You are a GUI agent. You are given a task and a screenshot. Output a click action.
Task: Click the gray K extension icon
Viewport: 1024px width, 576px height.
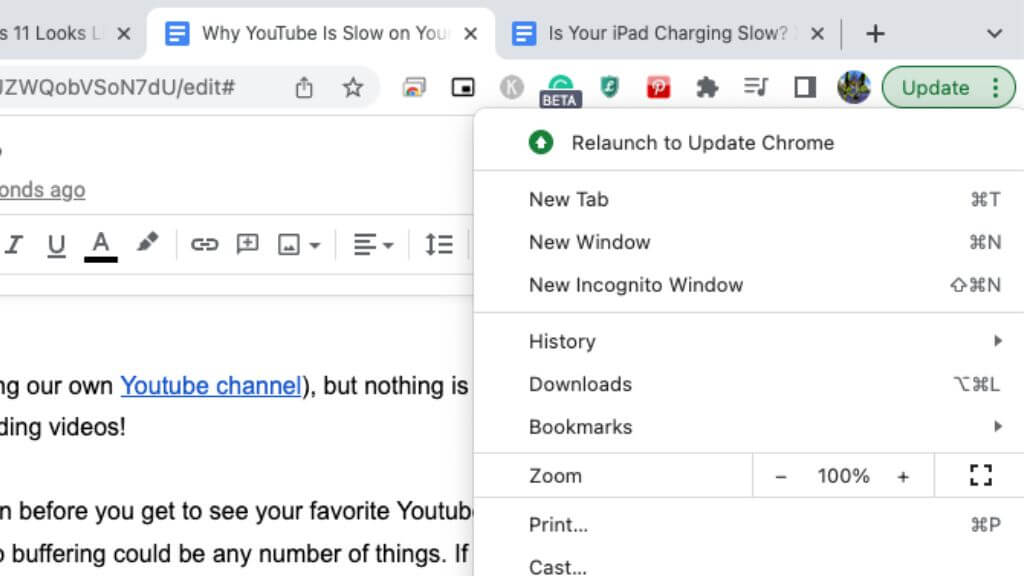coord(511,87)
